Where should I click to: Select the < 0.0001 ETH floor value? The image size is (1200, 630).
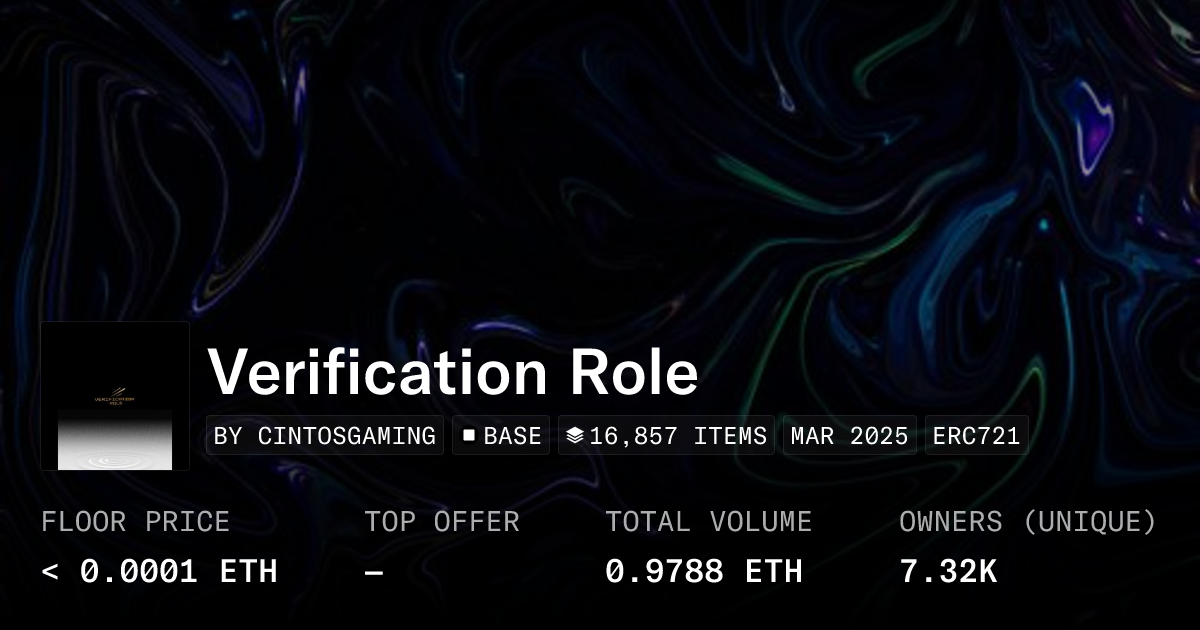coord(159,572)
